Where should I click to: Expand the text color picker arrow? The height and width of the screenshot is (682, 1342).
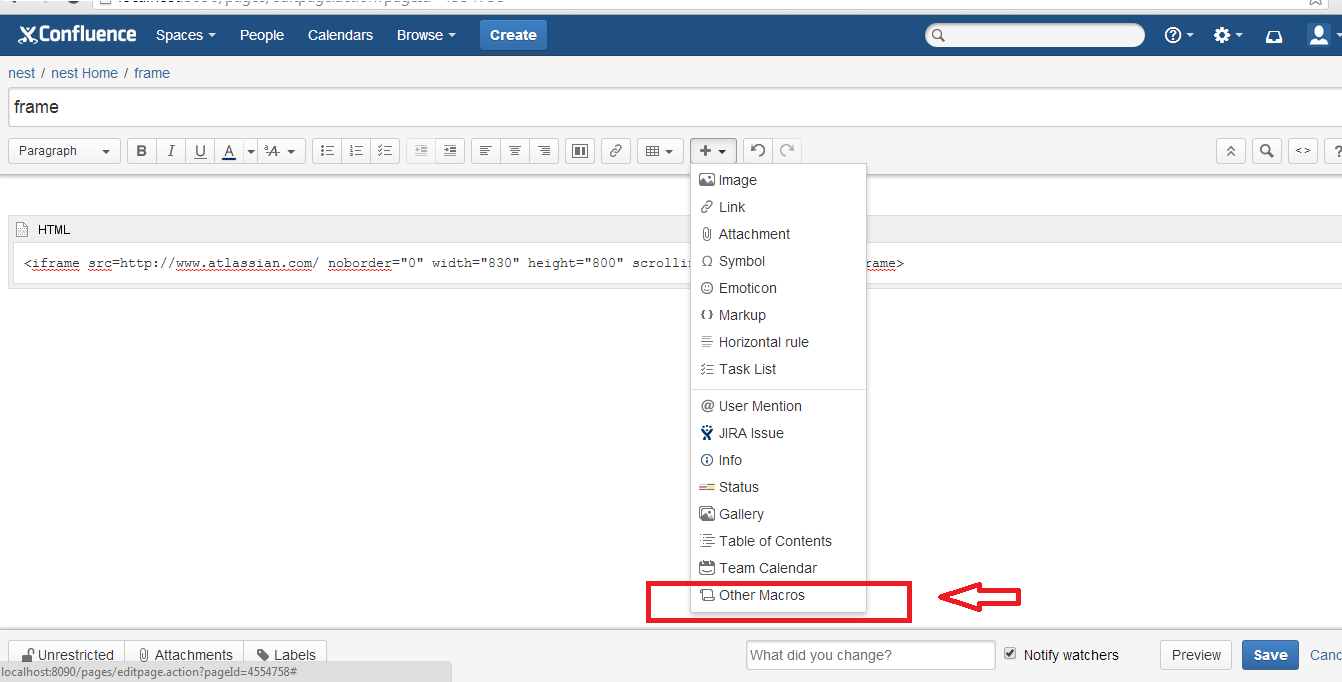pyautogui.click(x=251, y=151)
